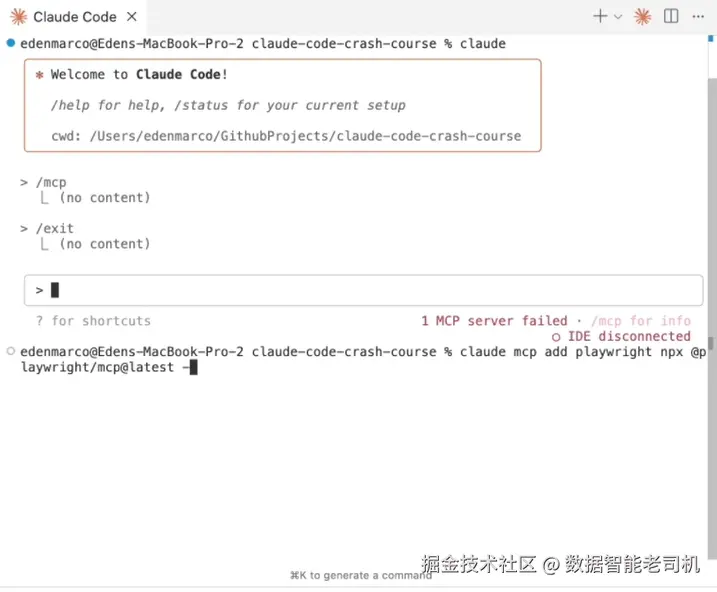Viewport: 717px width, 592px height.
Task: Click the hollow command status circle
Action: coord(11,351)
